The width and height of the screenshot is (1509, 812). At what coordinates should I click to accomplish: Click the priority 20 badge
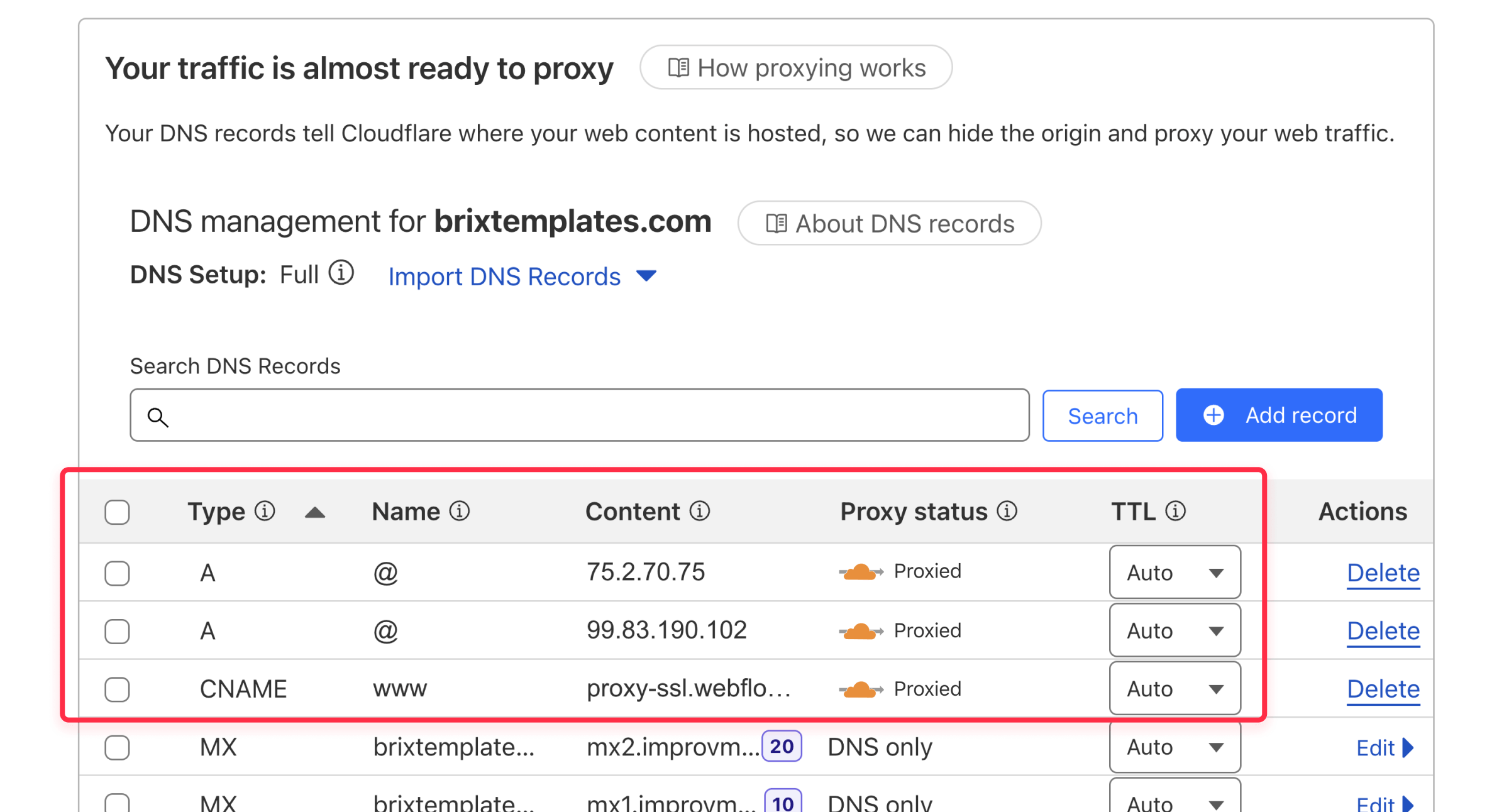(782, 746)
